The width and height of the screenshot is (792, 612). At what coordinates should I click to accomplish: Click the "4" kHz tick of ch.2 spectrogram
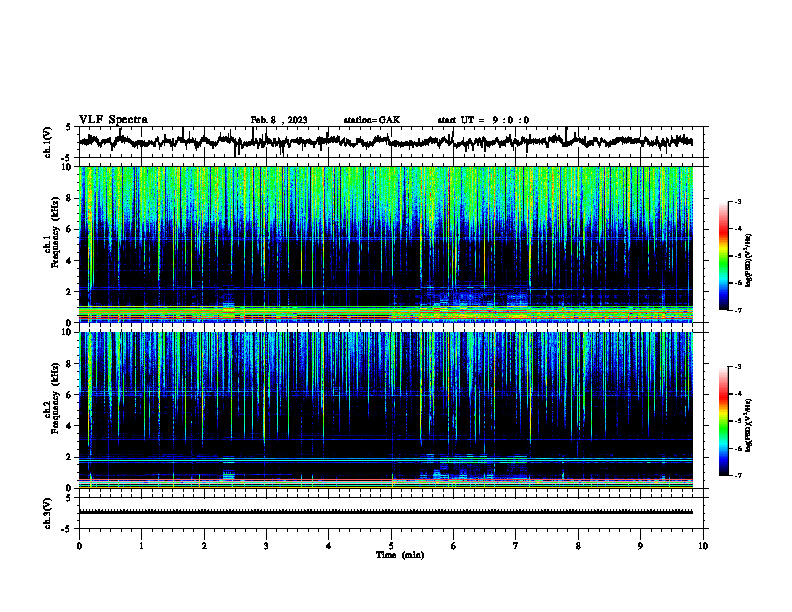(x=69, y=426)
